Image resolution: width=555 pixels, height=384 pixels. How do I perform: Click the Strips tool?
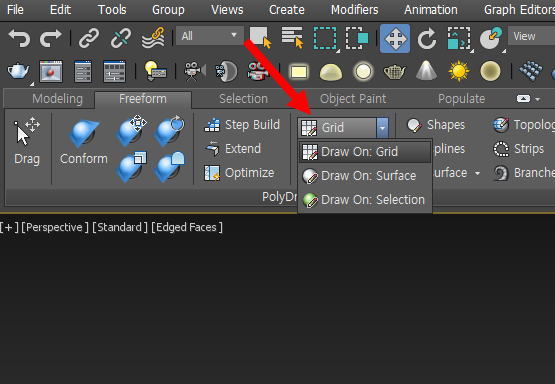[519, 149]
